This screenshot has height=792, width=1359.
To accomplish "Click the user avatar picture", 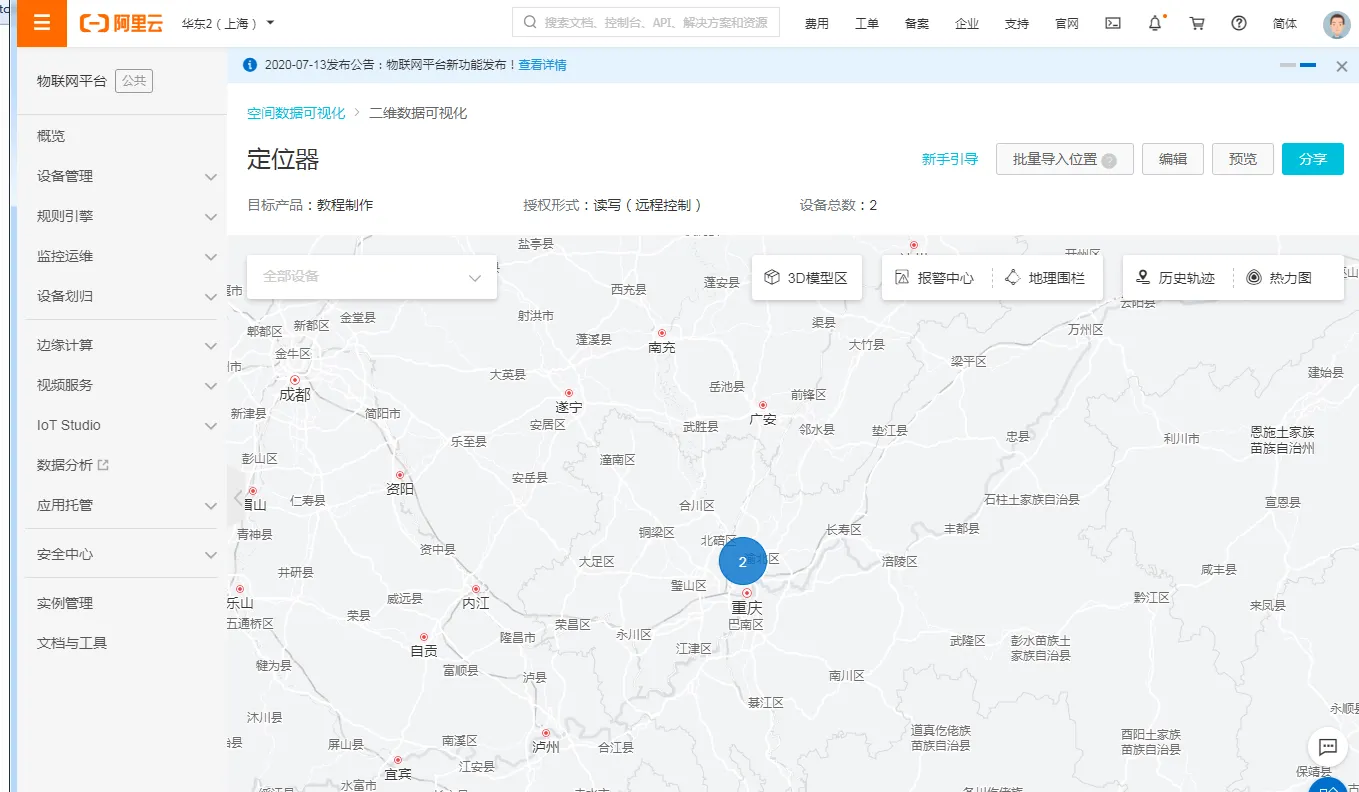I will (x=1336, y=24).
